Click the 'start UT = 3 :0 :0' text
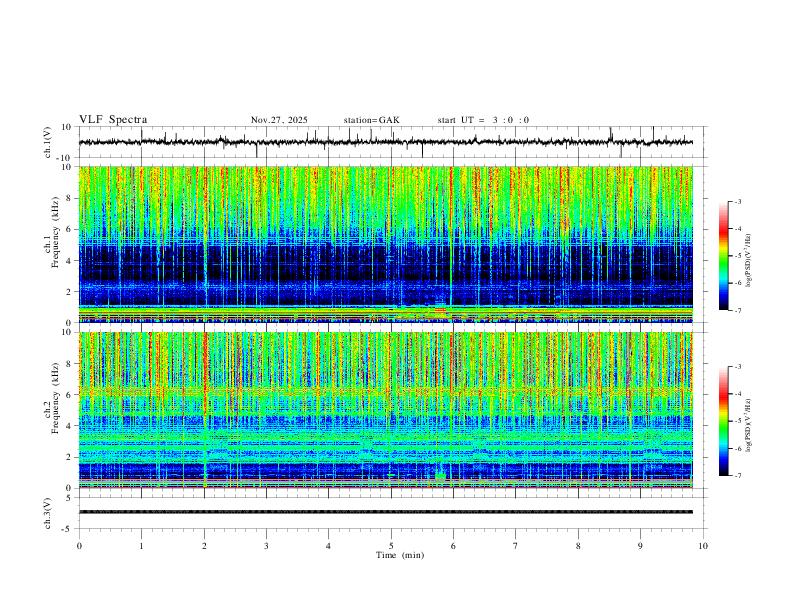 483,120
